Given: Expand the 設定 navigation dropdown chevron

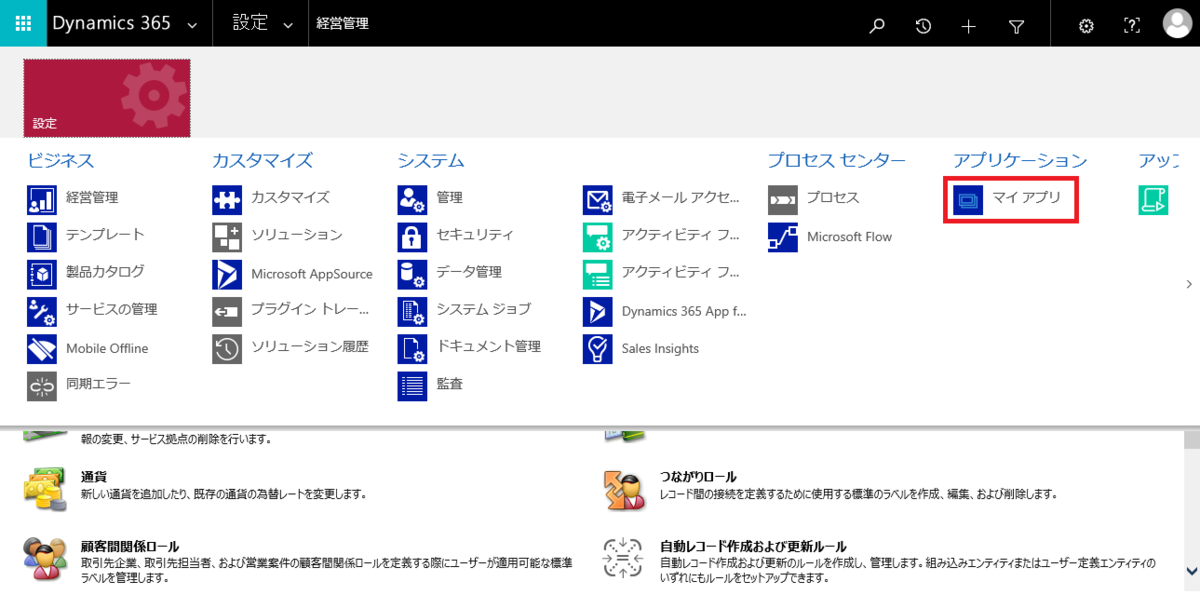Looking at the screenshot, I should click(x=288, y=25).
